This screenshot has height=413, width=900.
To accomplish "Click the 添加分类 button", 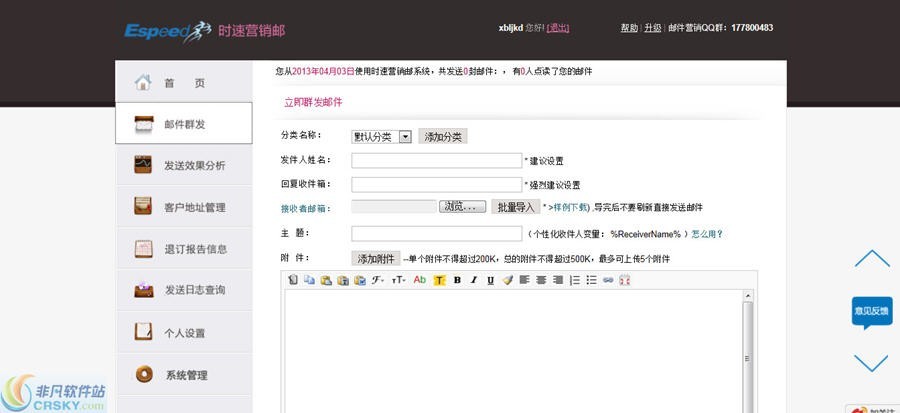I will [443, 137].
